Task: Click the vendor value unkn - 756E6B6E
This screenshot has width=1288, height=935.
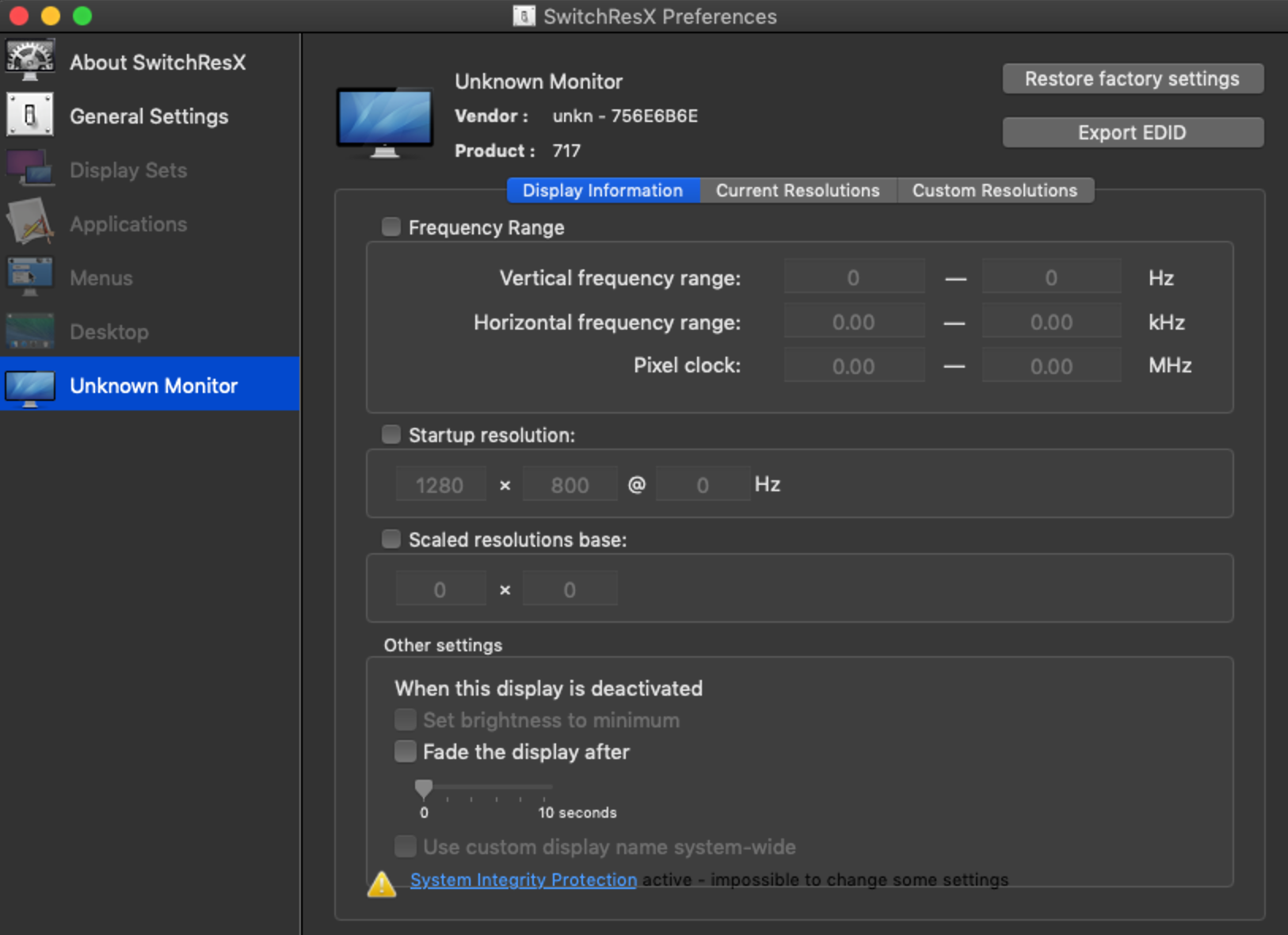Action: point(625,116)
